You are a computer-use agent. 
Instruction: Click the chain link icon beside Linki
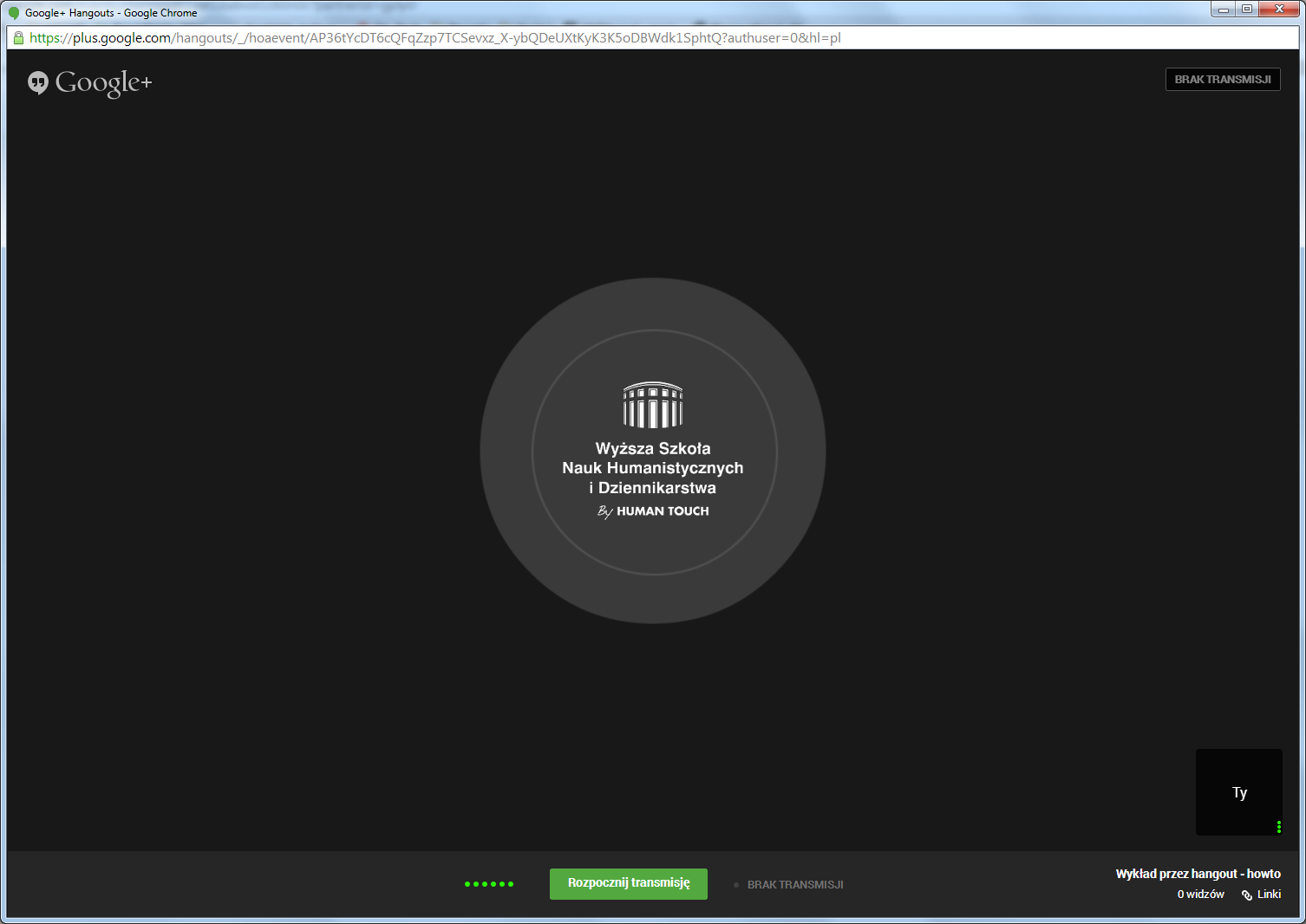point(1247,895)
